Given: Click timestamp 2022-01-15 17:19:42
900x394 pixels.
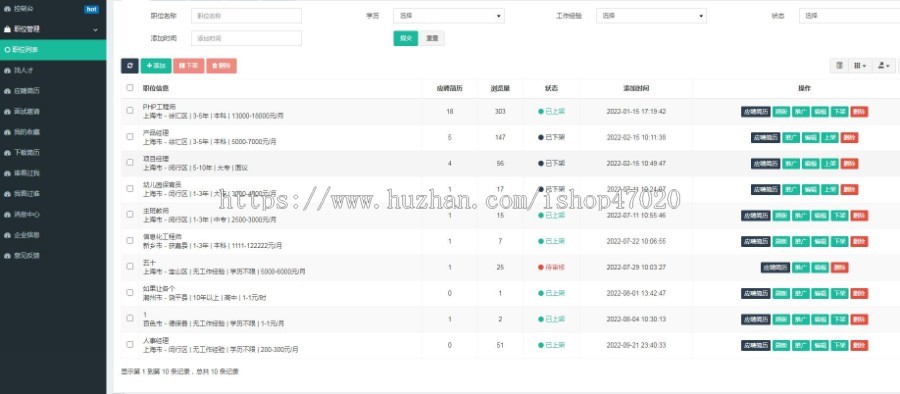Looking at the screenshot, I should [636, 111].
